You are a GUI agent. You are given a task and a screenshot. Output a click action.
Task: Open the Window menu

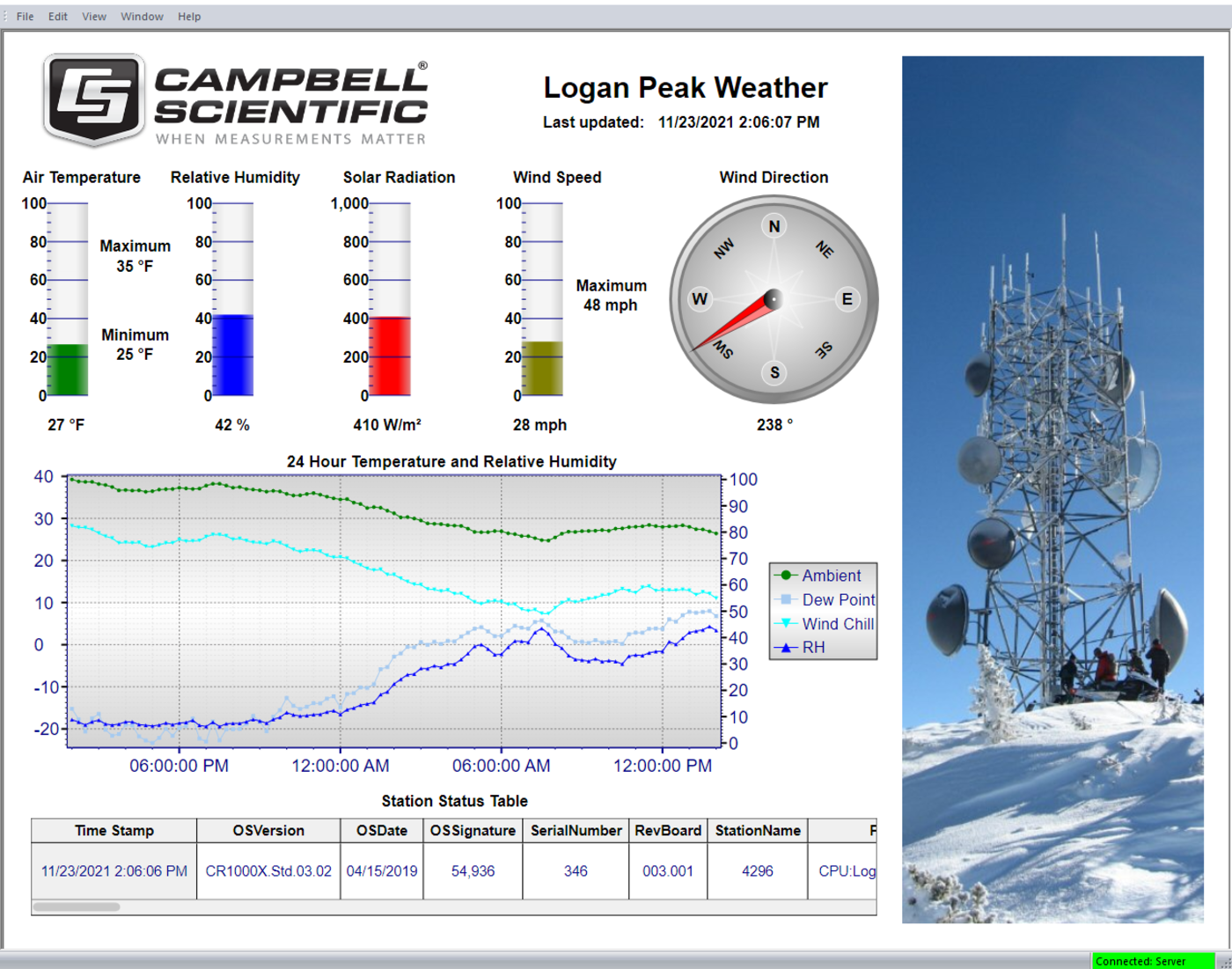[142, 16]
